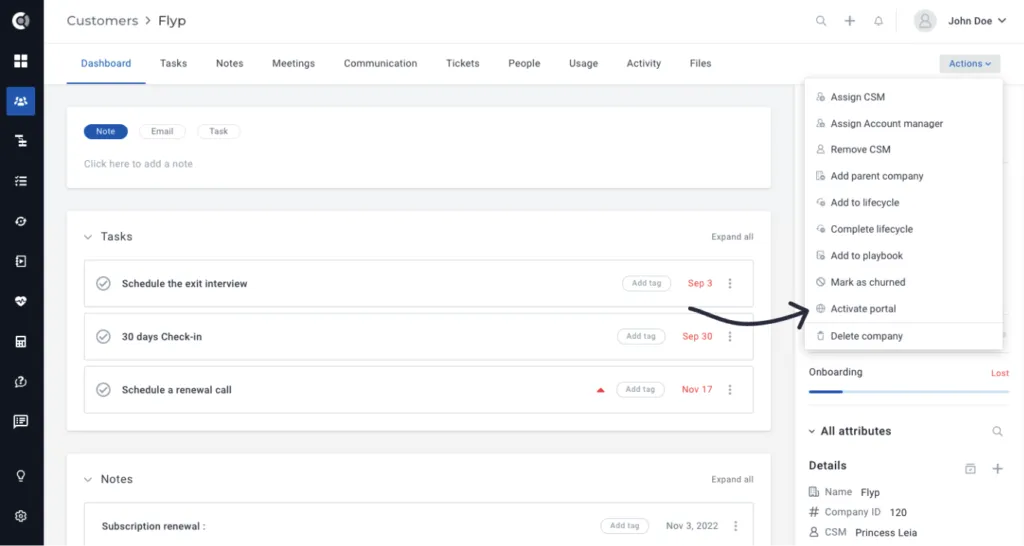Open the lightbulb ideas icon
Image resolution: width=1024 pixels, height=546 pixels.
(21, 475)
